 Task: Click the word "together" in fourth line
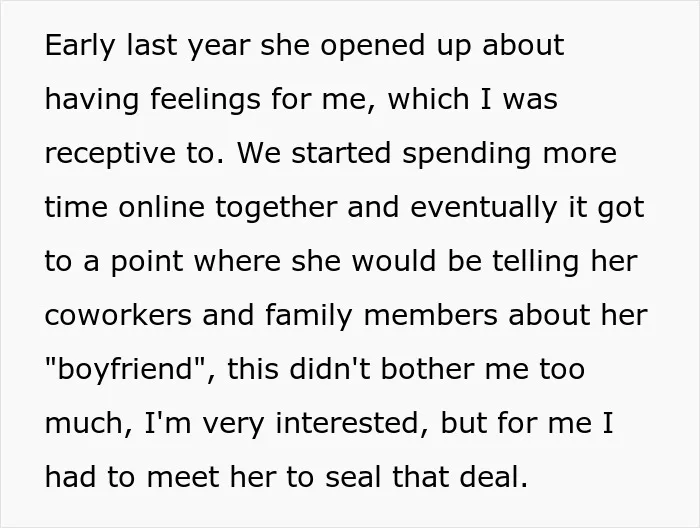click(276, 208)
